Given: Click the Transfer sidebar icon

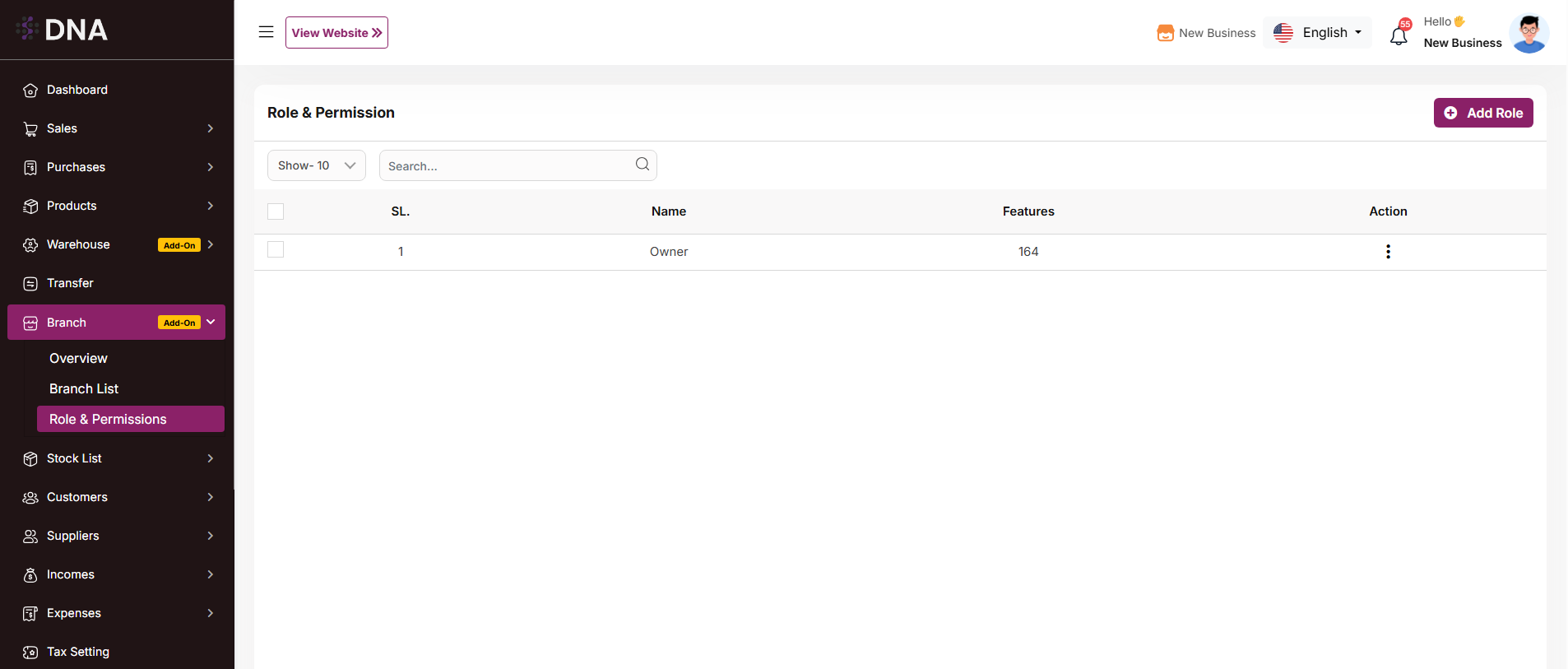Looking at the screenshot, I should coord(30,284).
